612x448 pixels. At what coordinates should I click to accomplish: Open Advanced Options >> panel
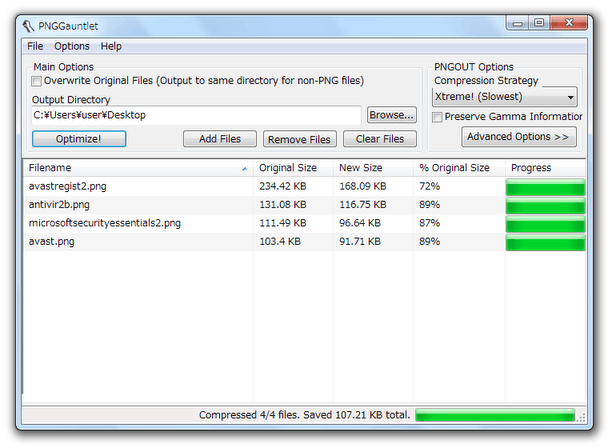519,137
